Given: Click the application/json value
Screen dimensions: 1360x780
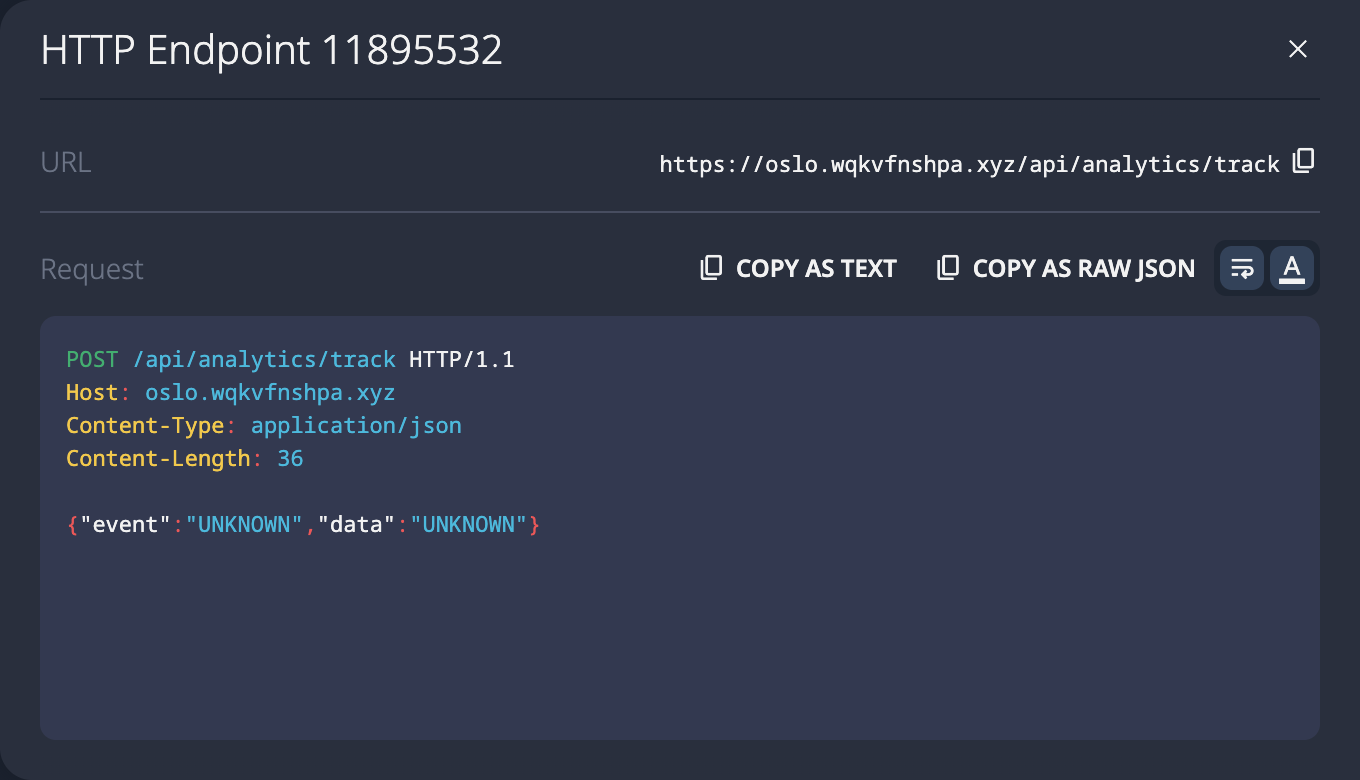Looking at the screenshot, I should pos(356,426).
